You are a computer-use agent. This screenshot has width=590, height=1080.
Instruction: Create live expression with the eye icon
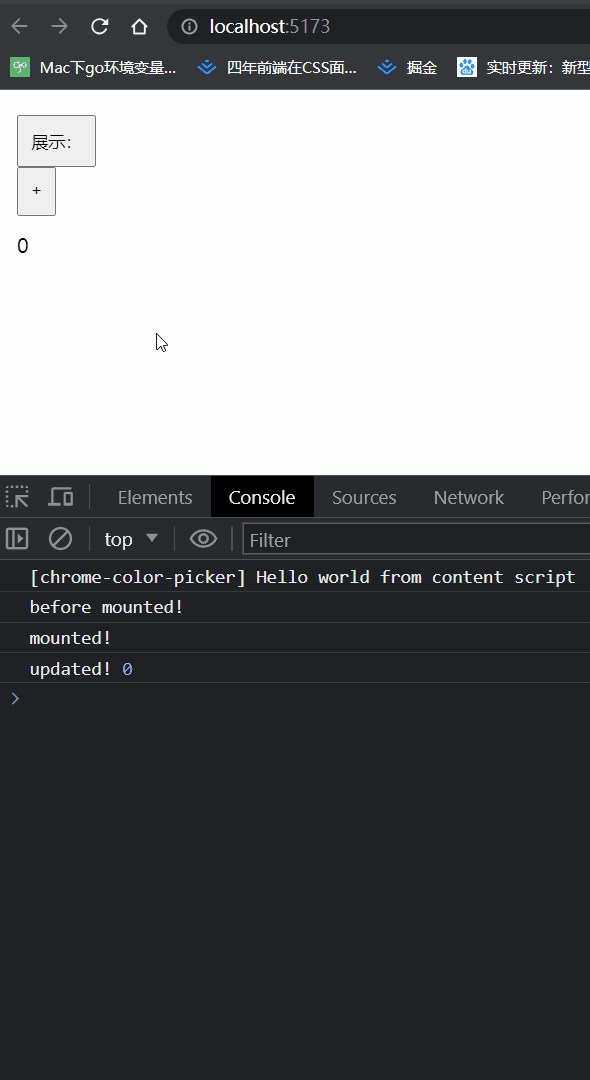(203, 539)
